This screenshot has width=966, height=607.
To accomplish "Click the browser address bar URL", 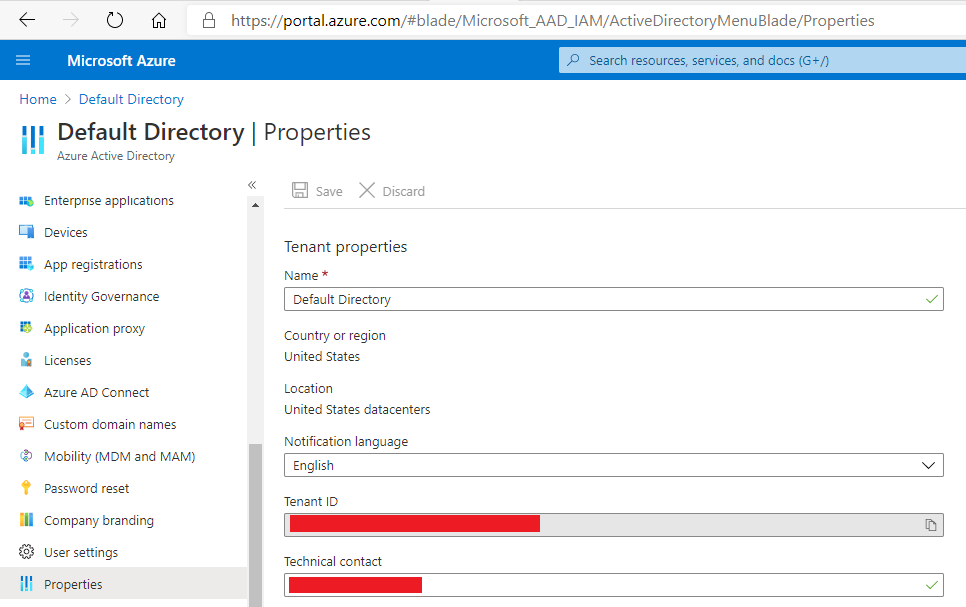I will pos(553,21).
